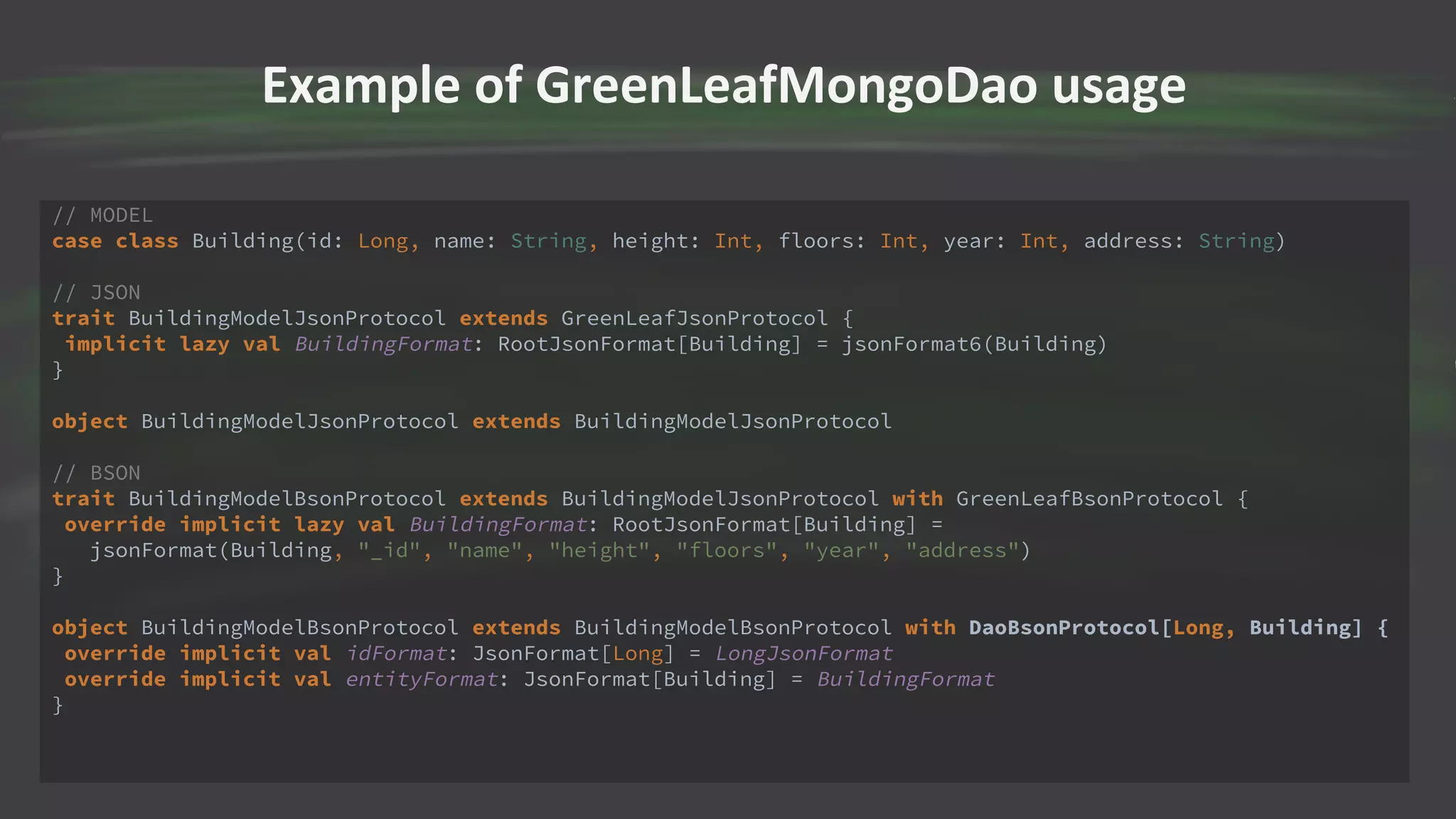This screenshot has height=819, width=1456.
Task: Click 'object BuildingModelJsonProtocol' declaration
Action: (255, 422)
